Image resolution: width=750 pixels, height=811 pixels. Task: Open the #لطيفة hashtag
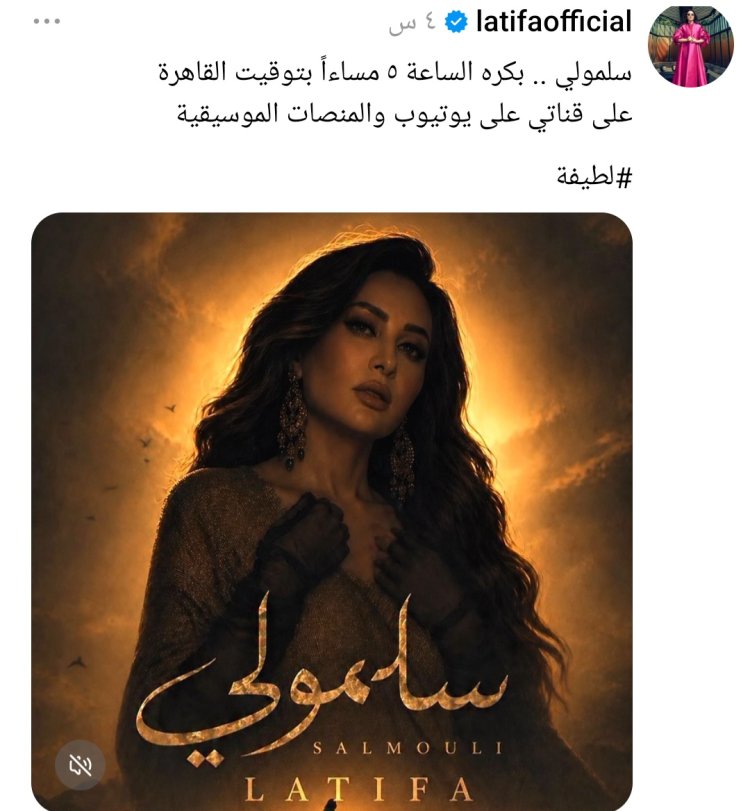pos(594,177)
